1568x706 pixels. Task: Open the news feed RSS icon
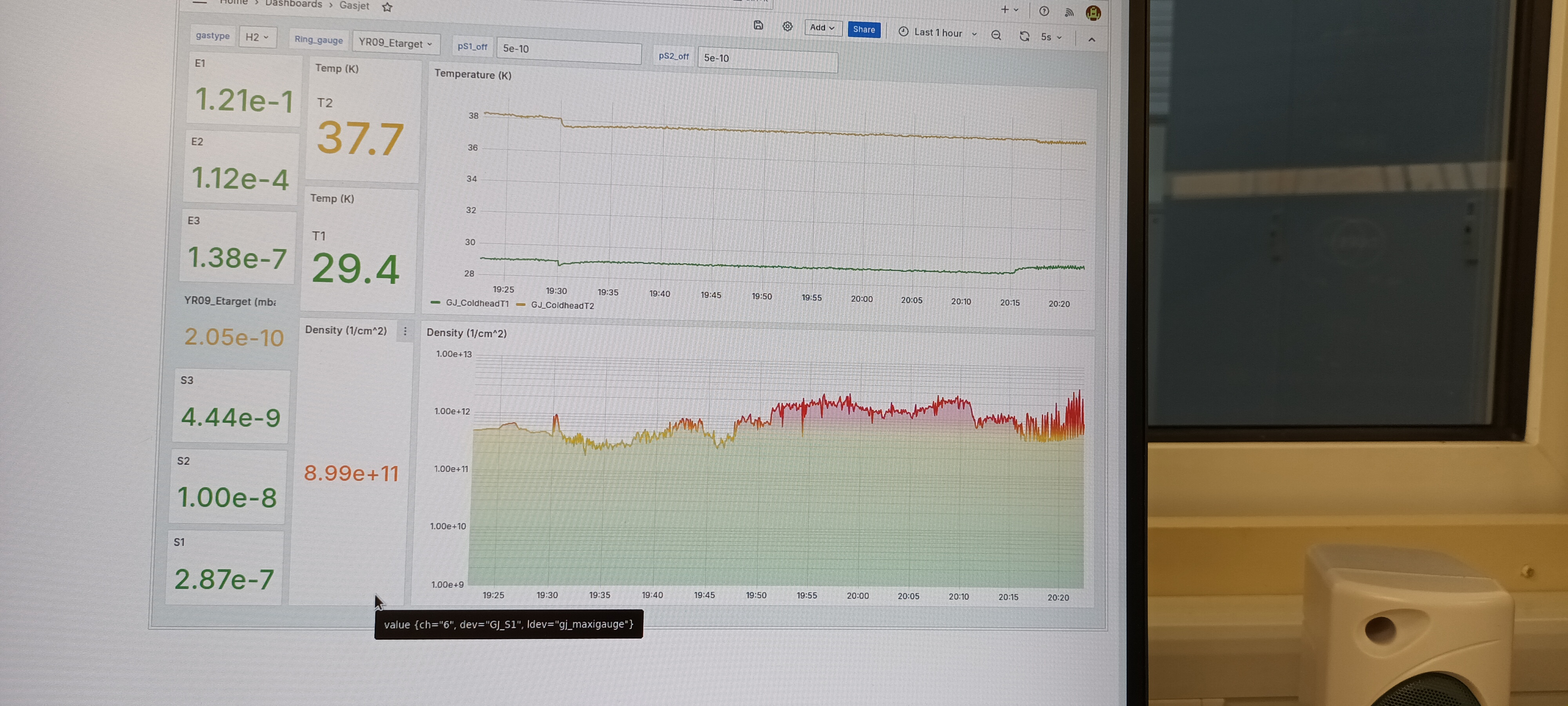(1069, 12)
